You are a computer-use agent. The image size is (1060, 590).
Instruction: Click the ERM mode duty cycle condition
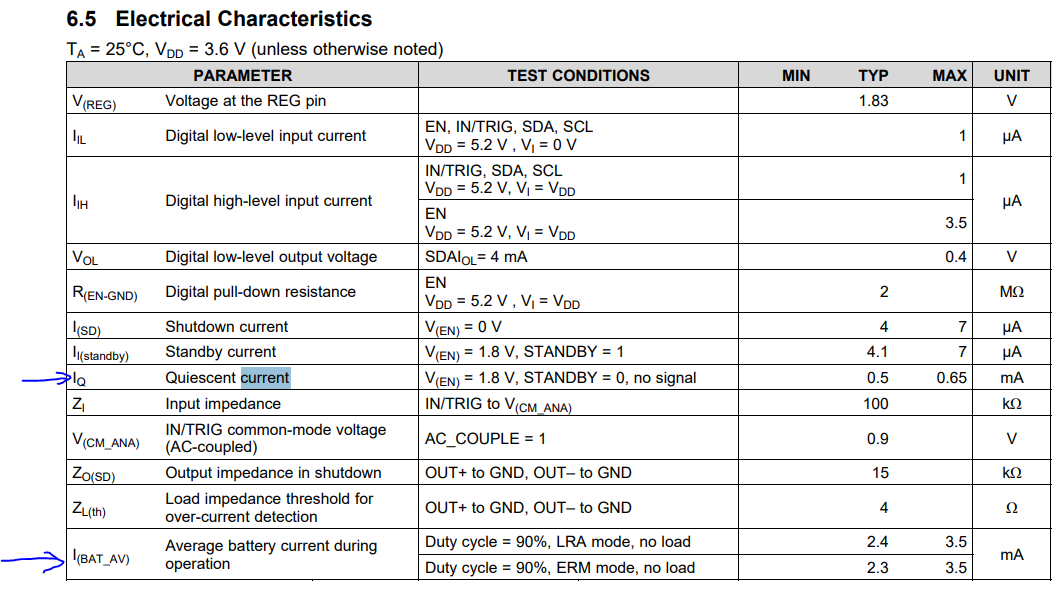[559, 568]
